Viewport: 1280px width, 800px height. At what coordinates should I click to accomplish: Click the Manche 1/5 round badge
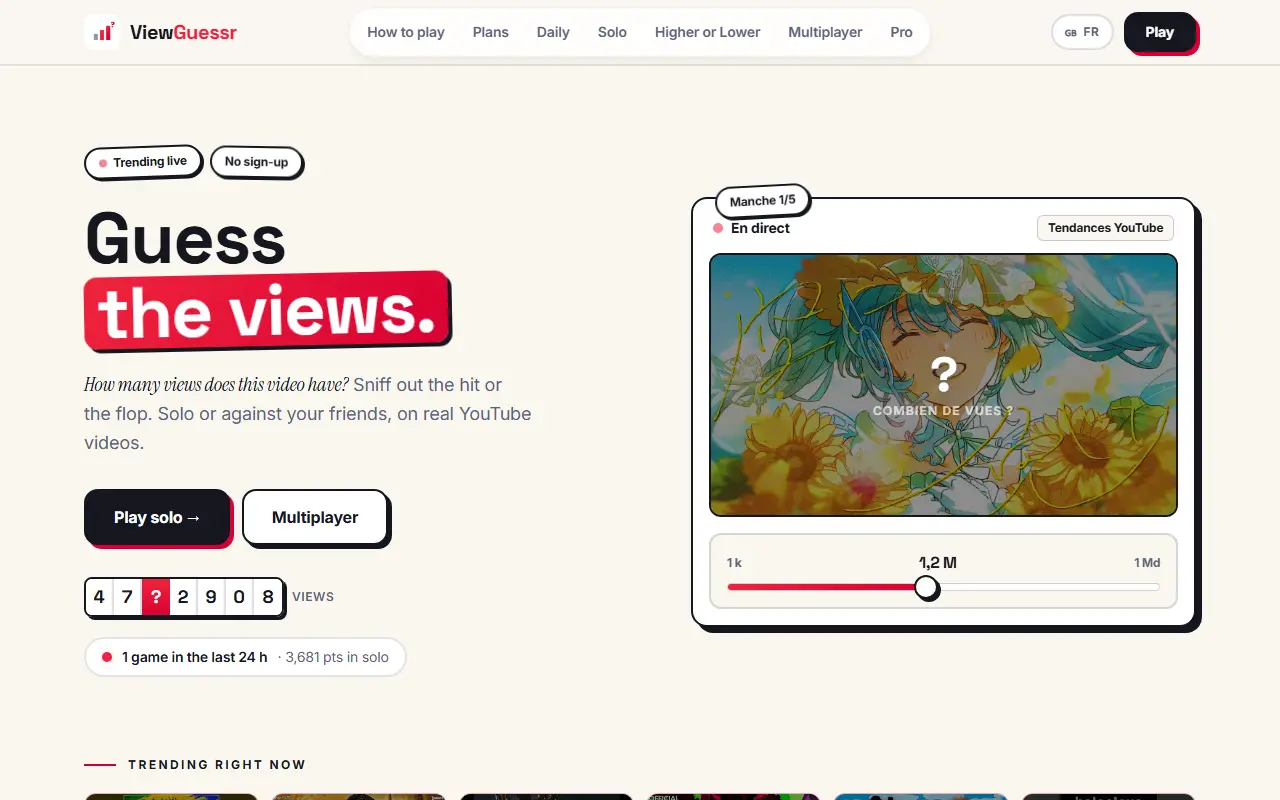coord(763,201)
